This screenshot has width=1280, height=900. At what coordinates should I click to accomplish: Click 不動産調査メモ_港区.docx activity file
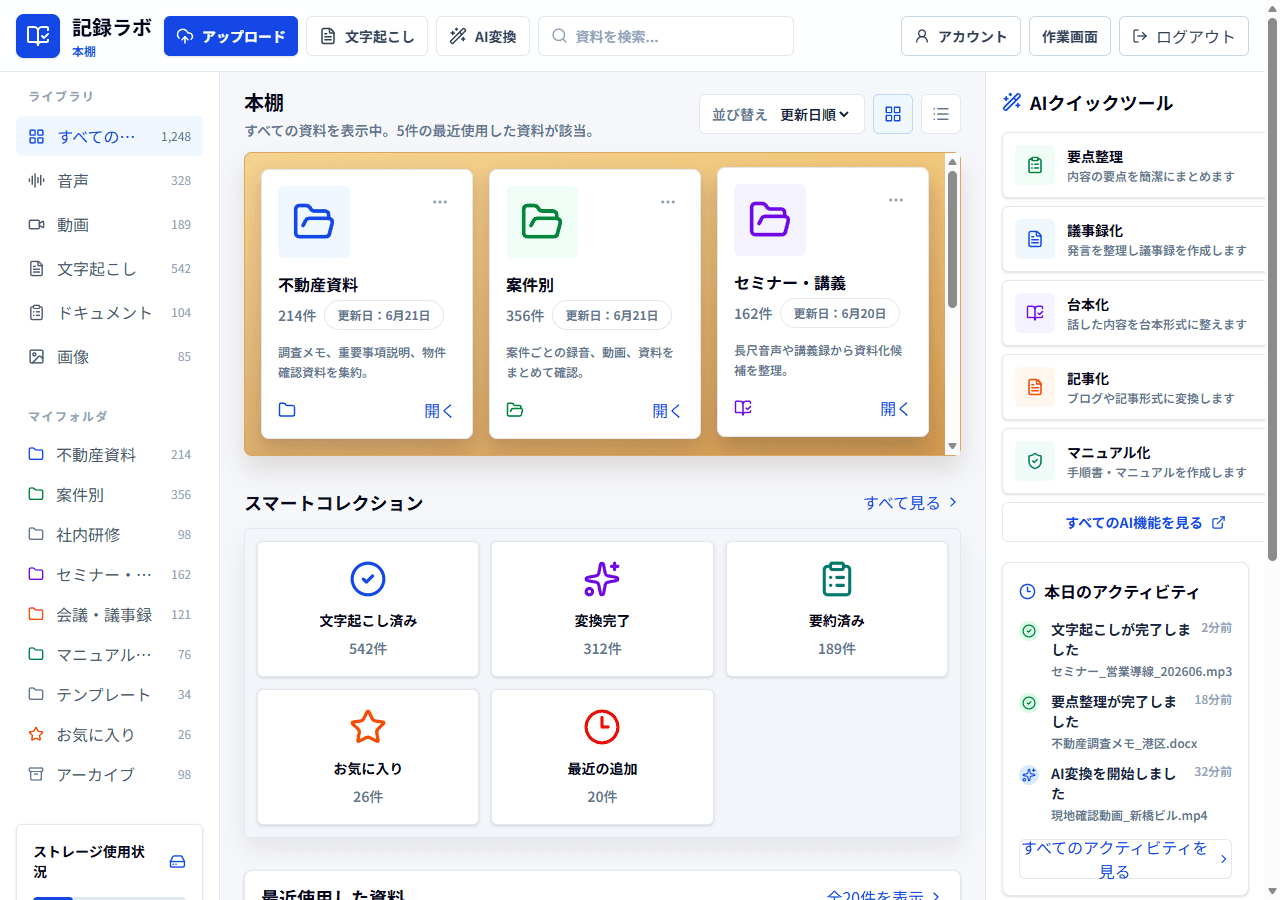click(1124, 743)
